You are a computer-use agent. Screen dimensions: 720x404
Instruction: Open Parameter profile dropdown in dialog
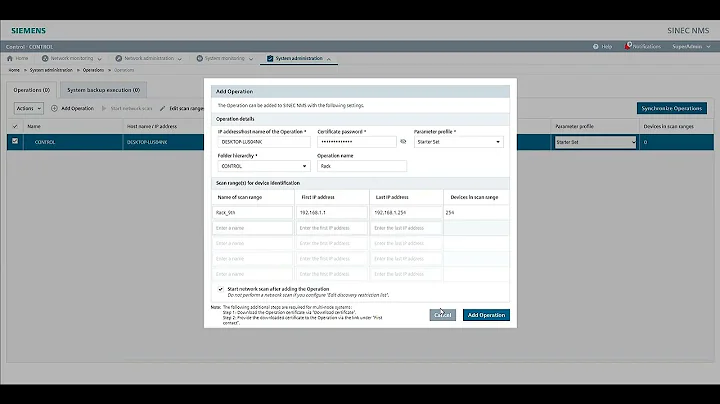coord(459,142)
